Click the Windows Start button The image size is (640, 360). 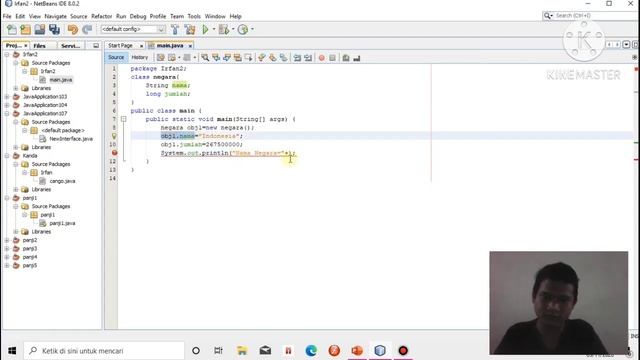pos(12,351)
